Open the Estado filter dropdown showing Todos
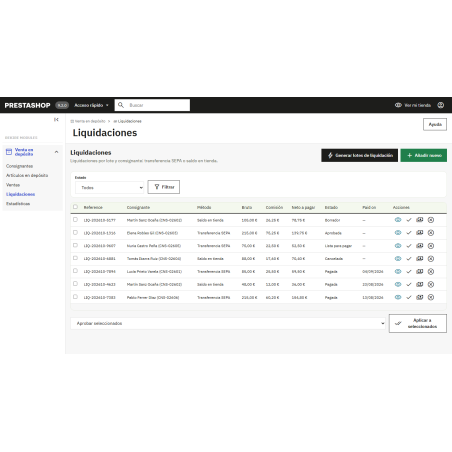This screenshot has width=452, height=452. 110,188
